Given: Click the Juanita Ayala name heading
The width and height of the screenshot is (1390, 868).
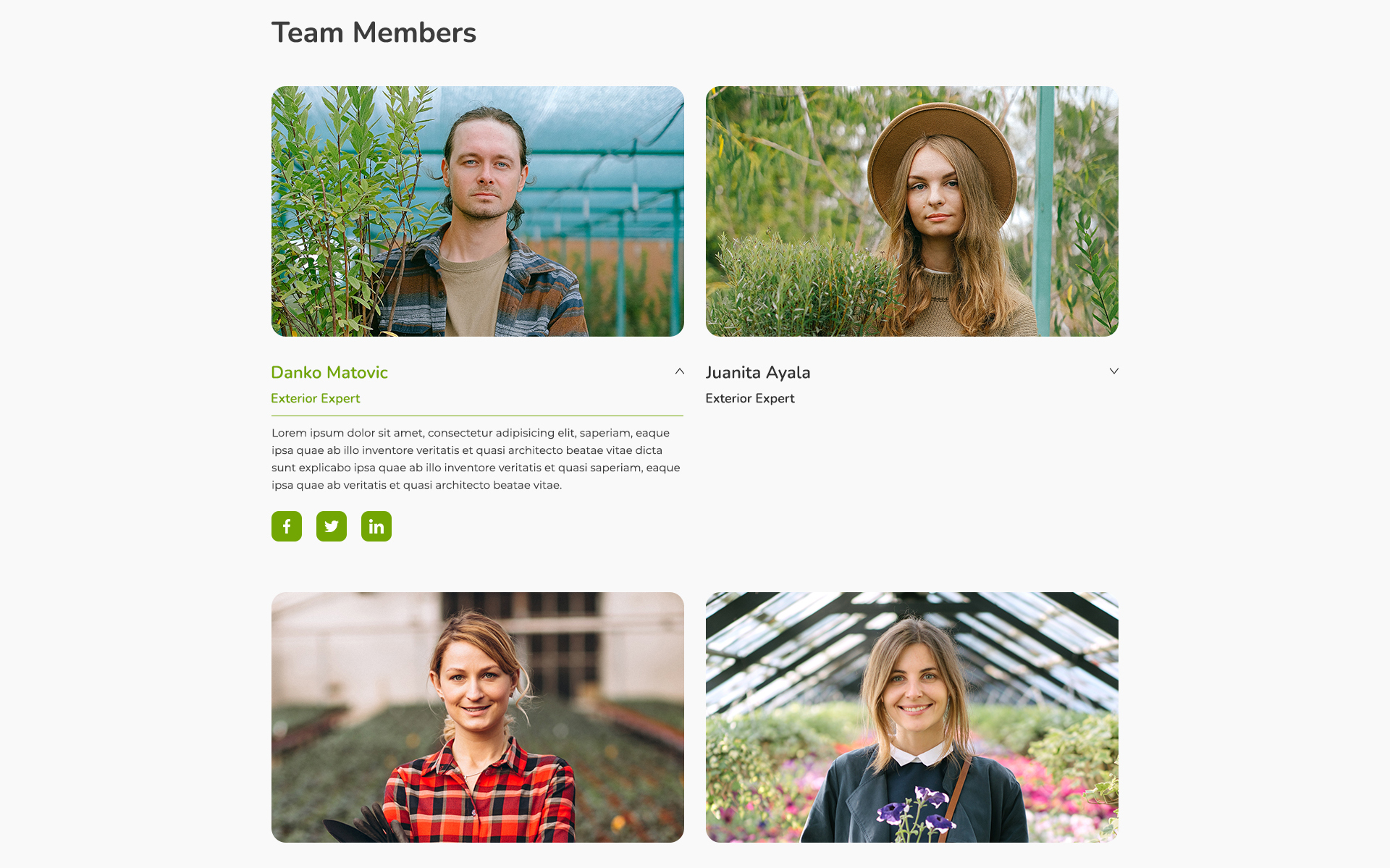Looking at the screenshot, I should pyautogui.click(x=758, y=372).
